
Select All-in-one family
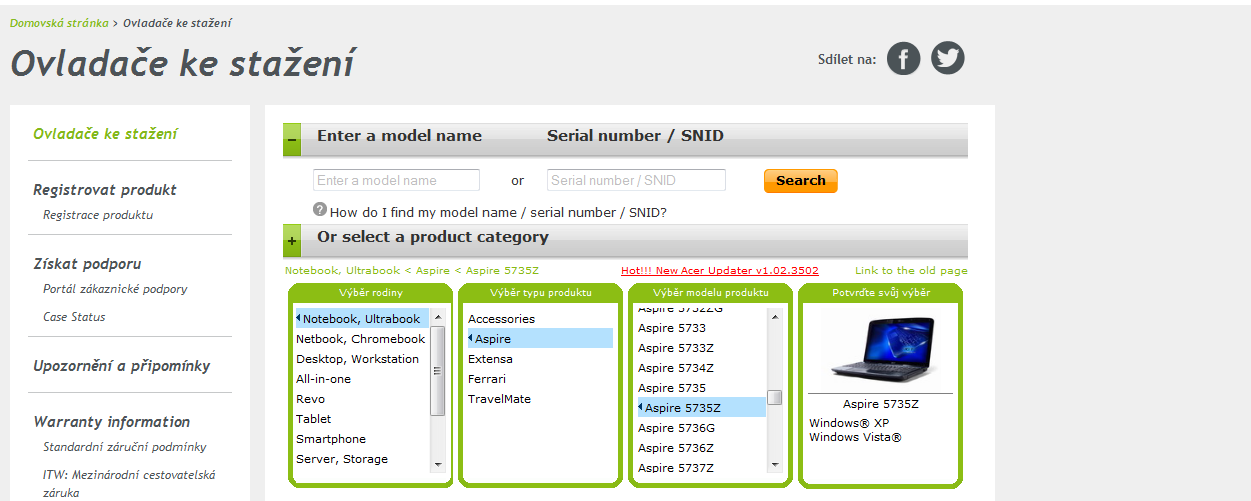pos(324,379)
